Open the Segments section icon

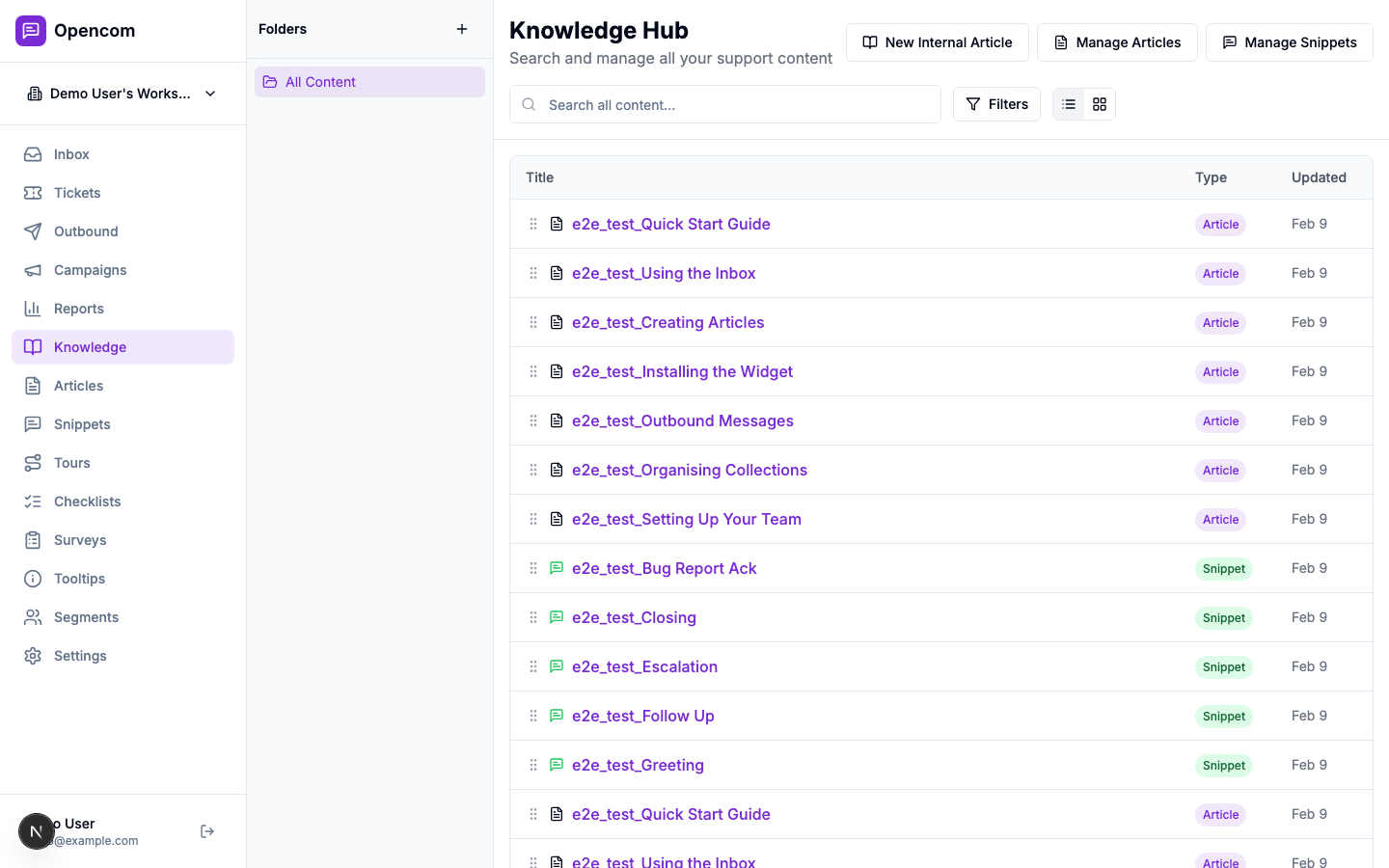click(32, 617)
